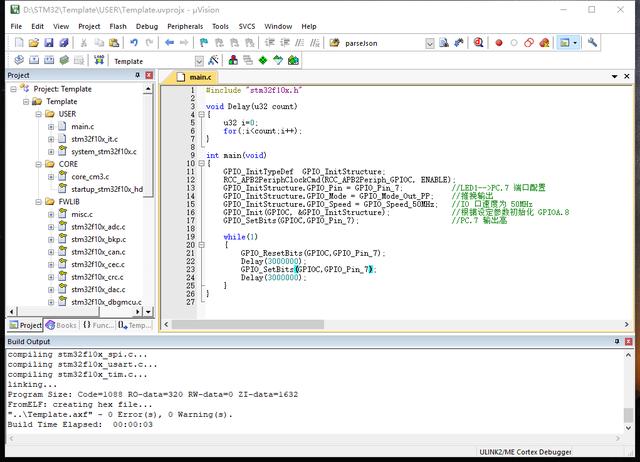Viewport: 640px width, 462px height.
Task: Save all files with stacked-disk icon
Action: click(x=64, y=42)
